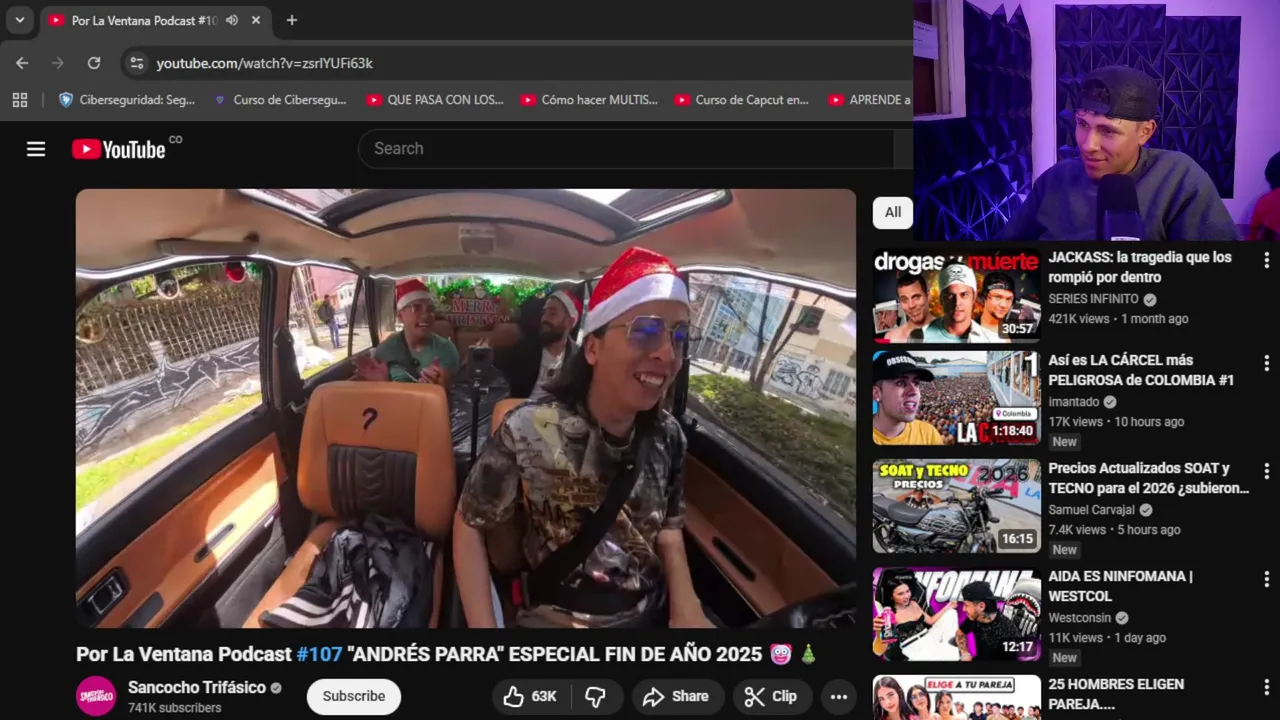Mute the Por La Ventana Podcast tab speaker icon
Image resolution: width=1280 pixels, height=720 pixels.
[x=232, y=20]
